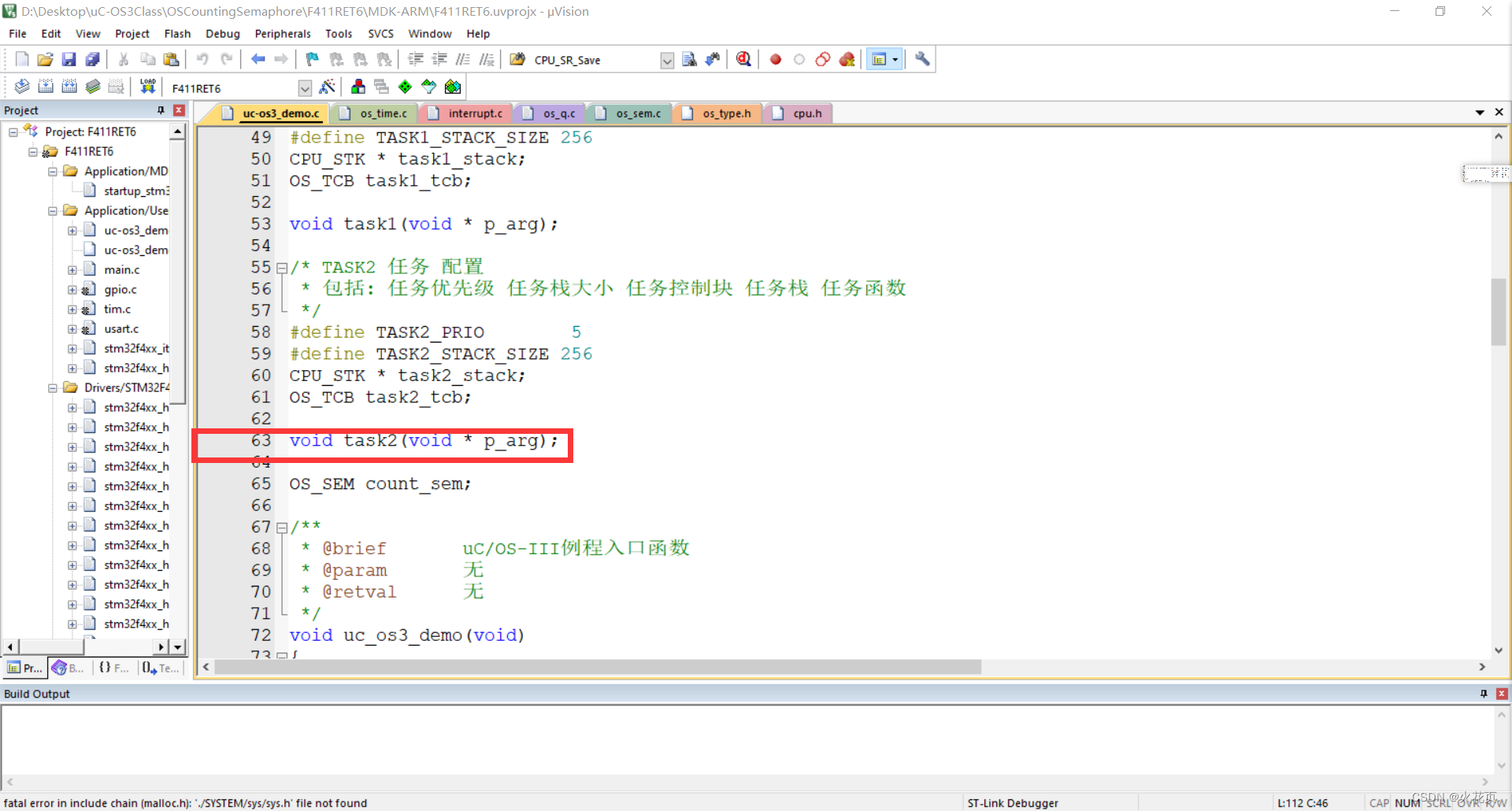Viewport: 1512px width, 811px height.
Task: Start debug session with magnifier d icon
Action: 743,59
